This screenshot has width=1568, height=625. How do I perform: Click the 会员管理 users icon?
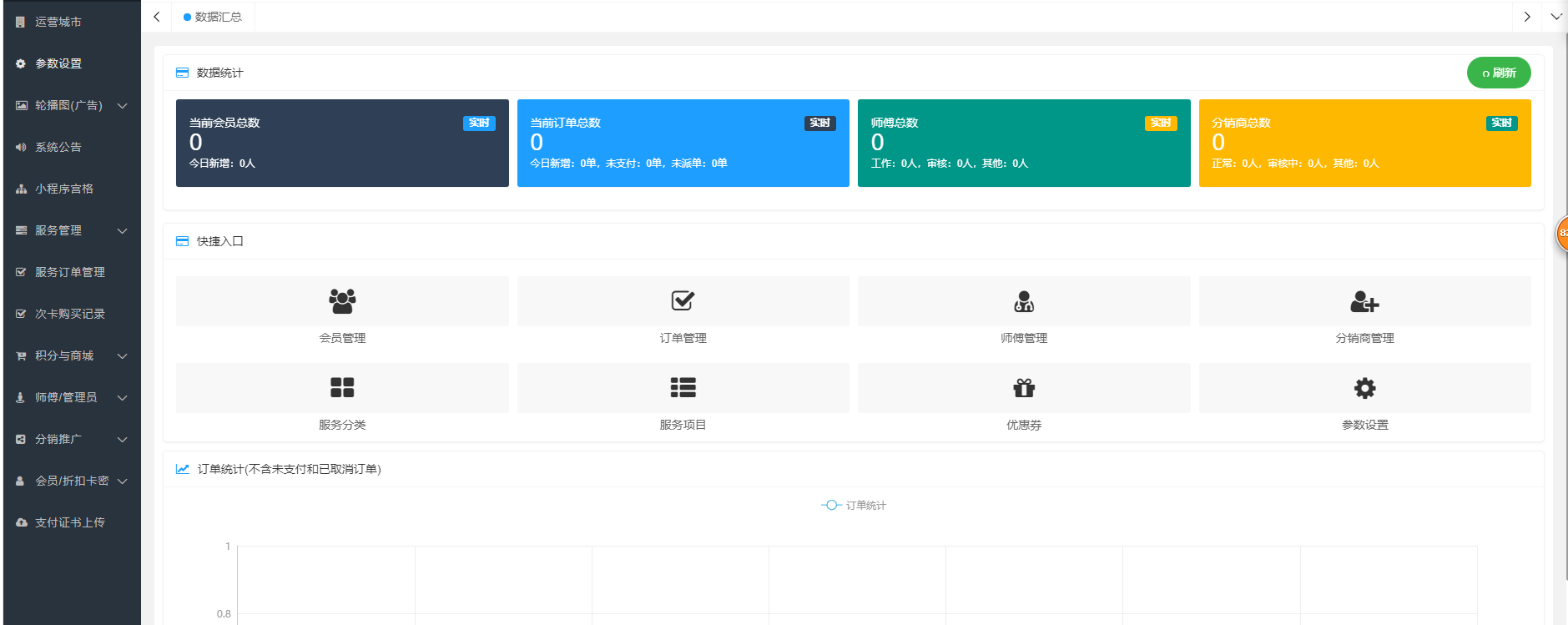click(x=342, y=301)
